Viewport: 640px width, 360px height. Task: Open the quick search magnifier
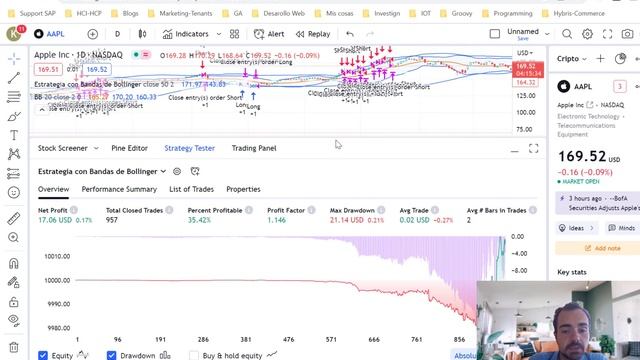567,34
